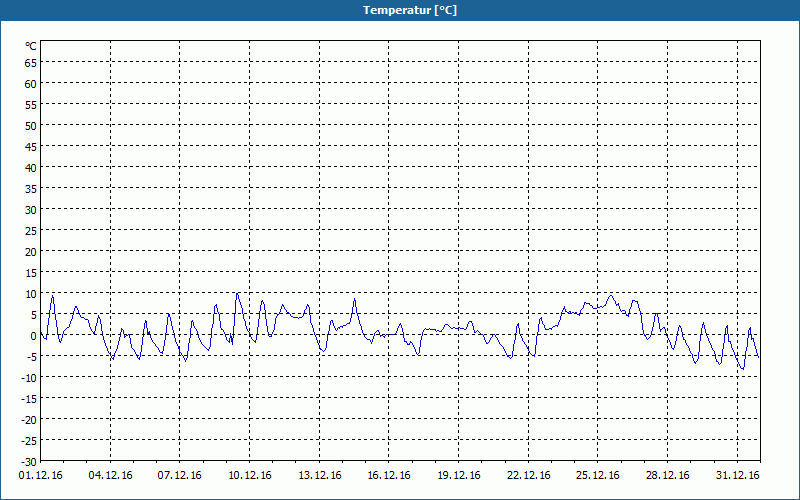This screenshot has width=800, height=500.
Task: Click the -30 value on the temperature axis
Action: click(29, 462)
